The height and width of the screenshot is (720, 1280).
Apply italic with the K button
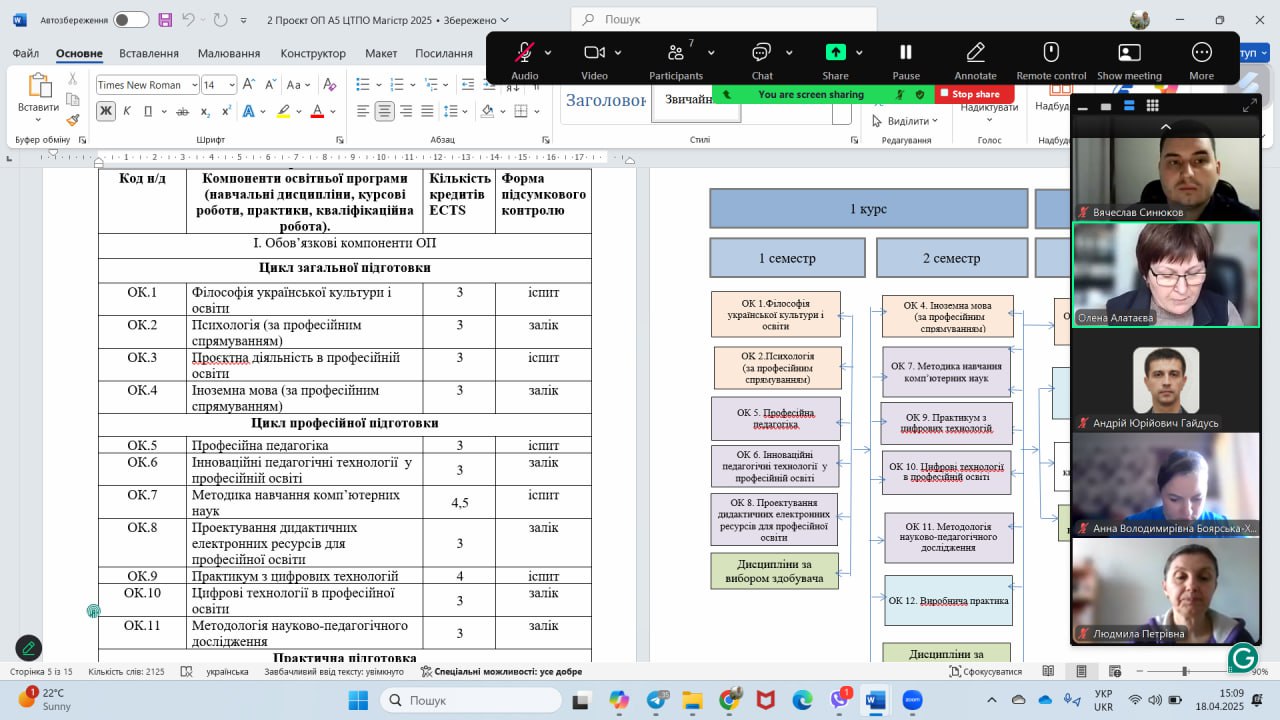tap(127, 111)
